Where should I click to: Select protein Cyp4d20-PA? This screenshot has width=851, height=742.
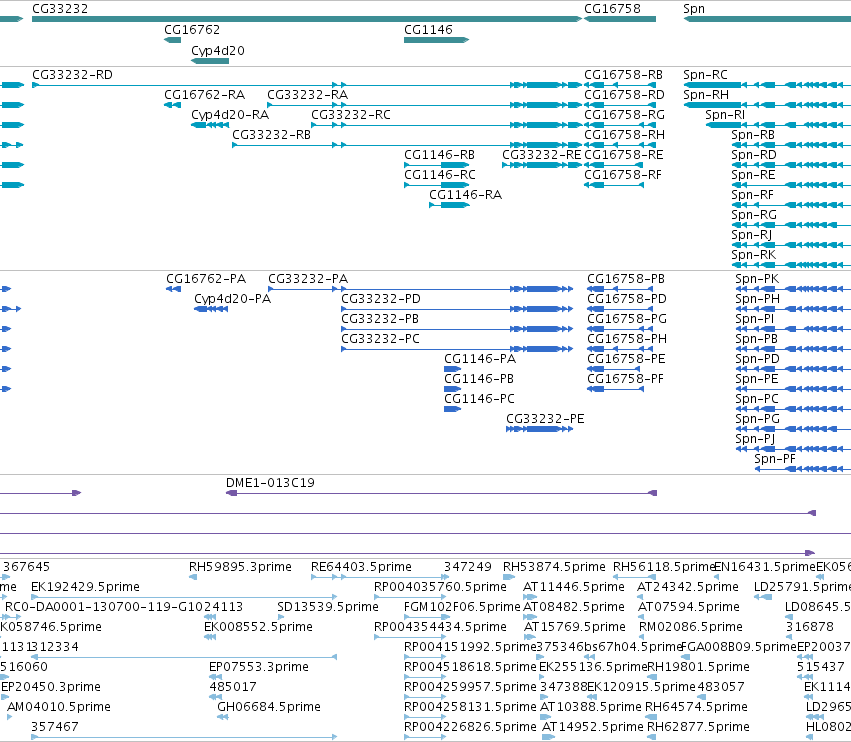point(232,299)
